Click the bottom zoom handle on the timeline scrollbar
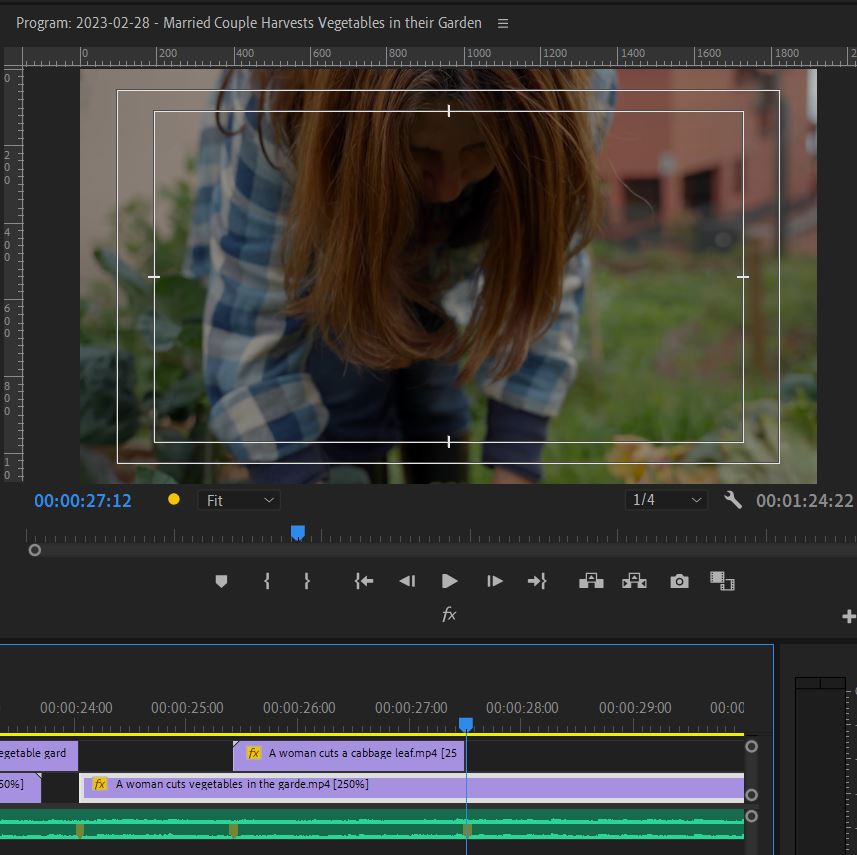Screen dimensions: 857x855 [752, 816]
